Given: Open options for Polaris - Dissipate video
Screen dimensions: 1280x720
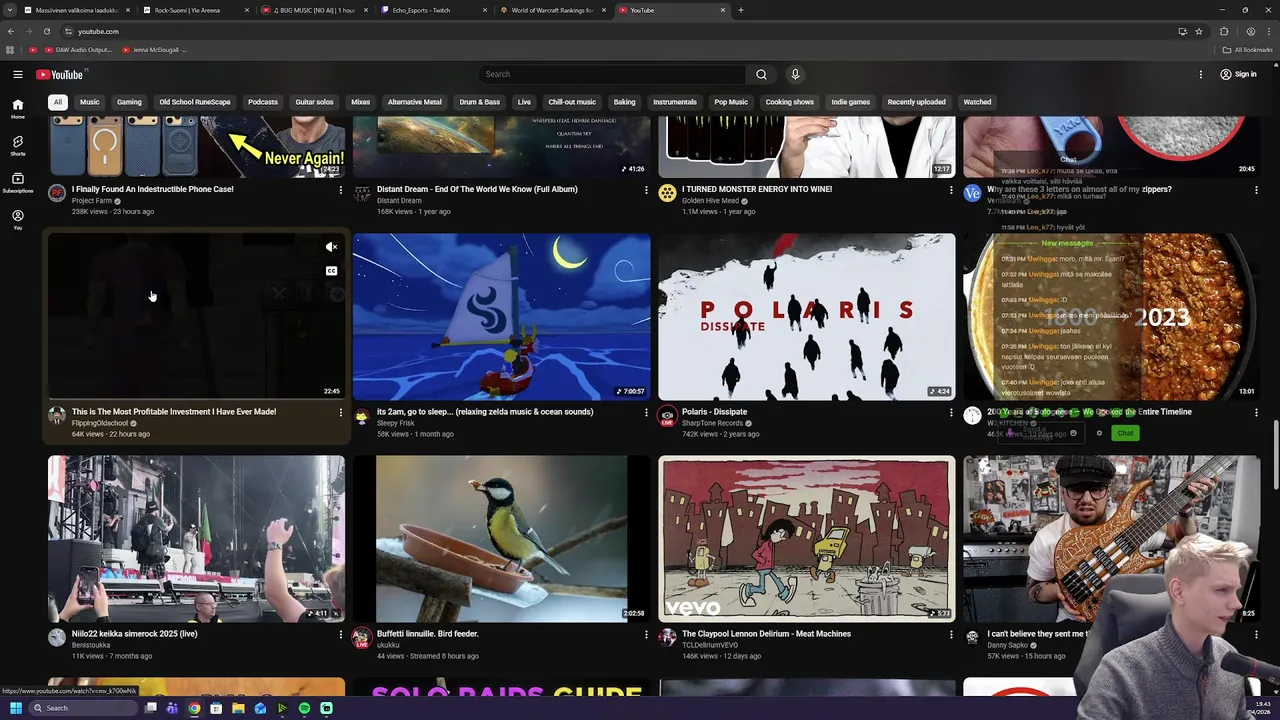Looking at the screenshot, I should (x=951, y=412).
